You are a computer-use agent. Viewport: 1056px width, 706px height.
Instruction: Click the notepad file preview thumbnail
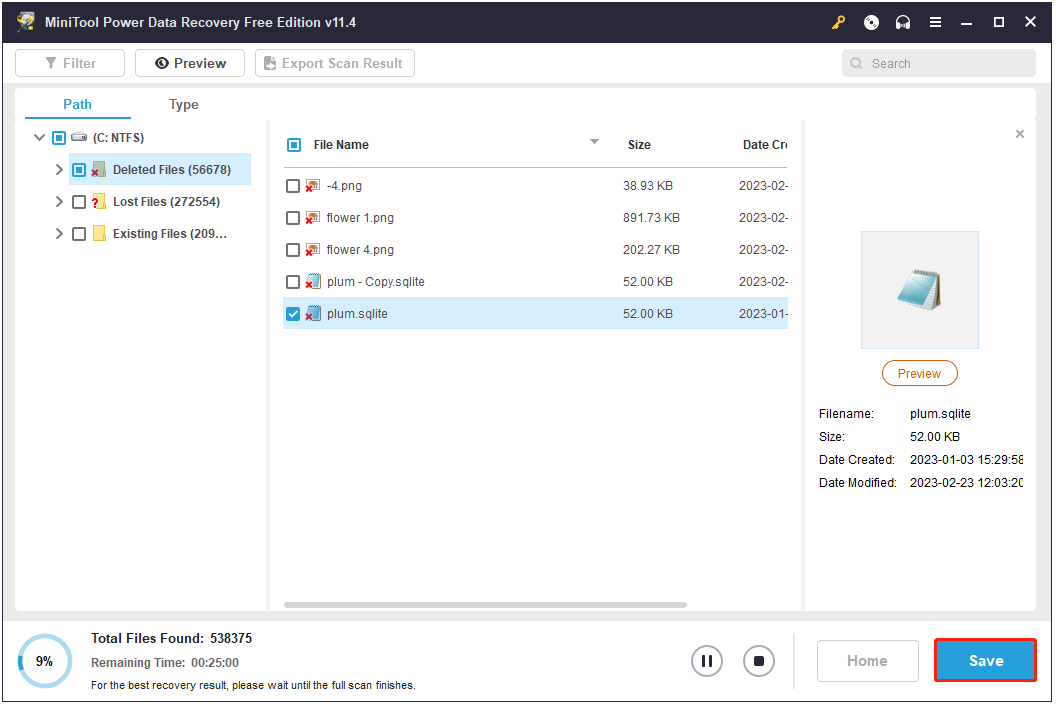[x=919, y=290]
